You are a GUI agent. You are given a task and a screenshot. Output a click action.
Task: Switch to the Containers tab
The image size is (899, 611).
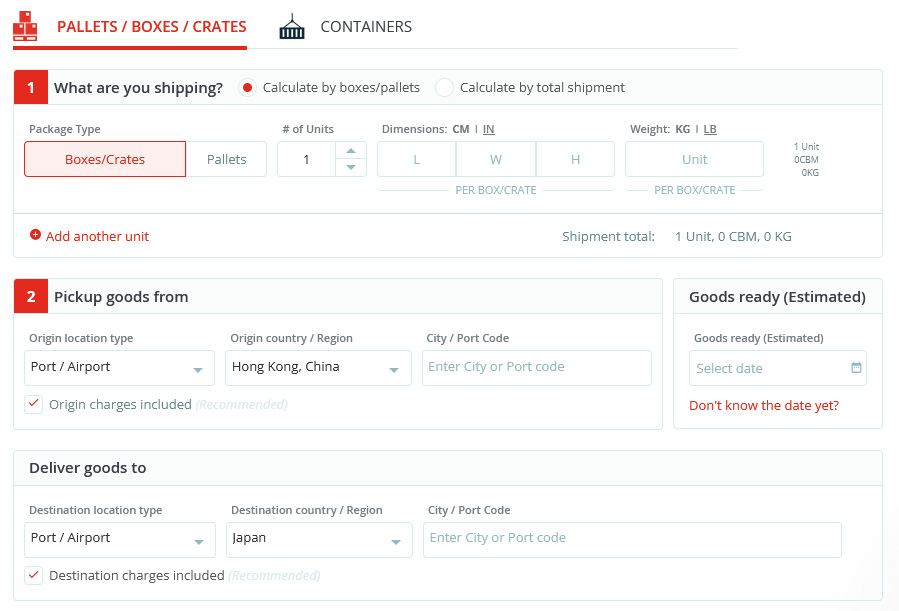365,27
